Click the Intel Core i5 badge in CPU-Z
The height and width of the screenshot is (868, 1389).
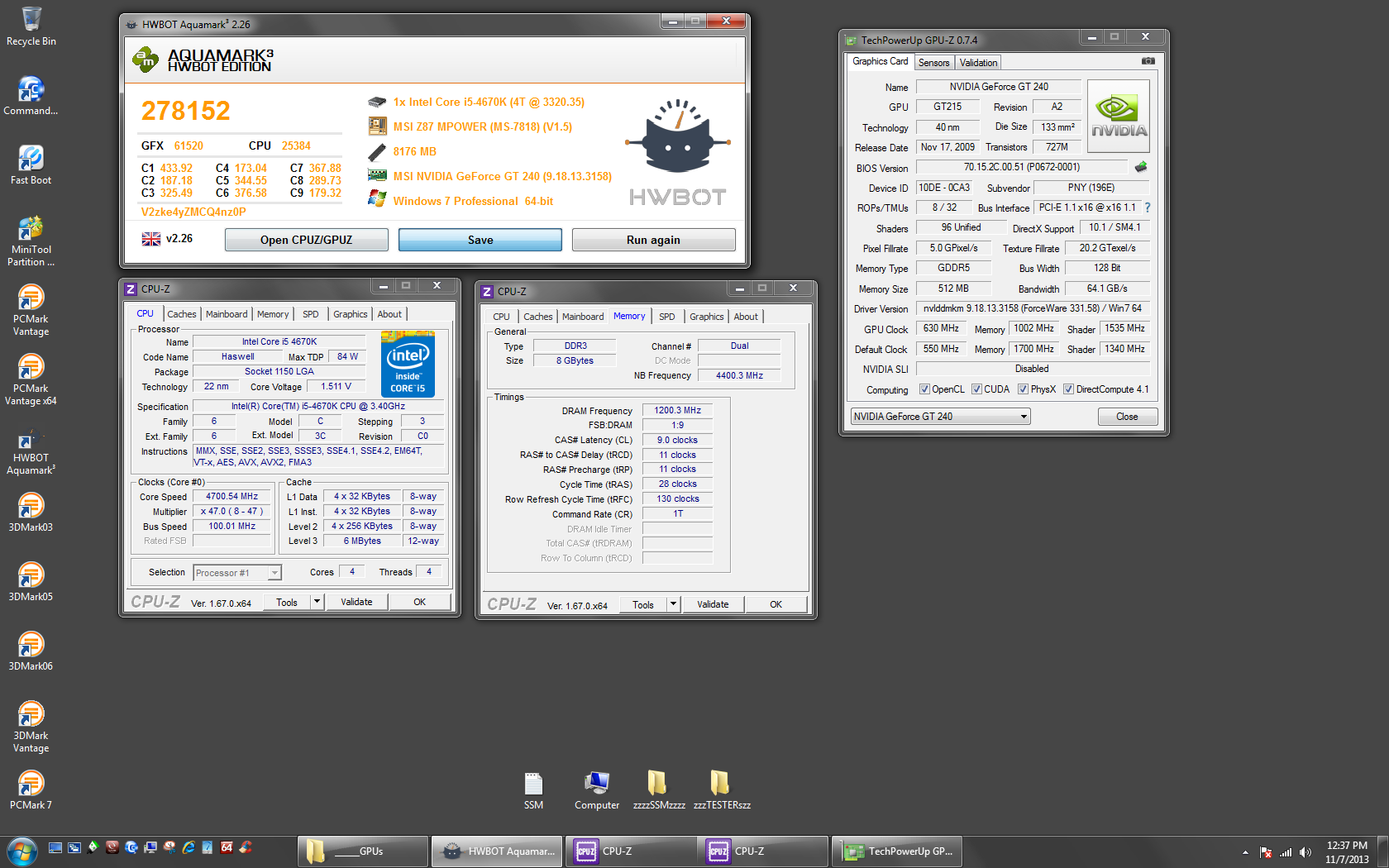tap(408, 364)
